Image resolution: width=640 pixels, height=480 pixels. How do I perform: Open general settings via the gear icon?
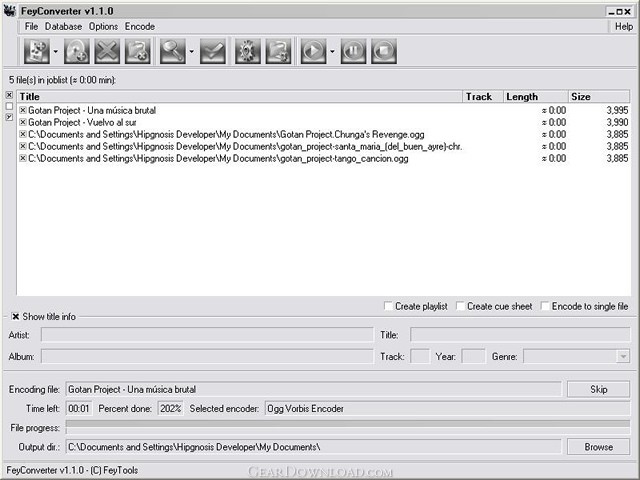tap(248, 51)
